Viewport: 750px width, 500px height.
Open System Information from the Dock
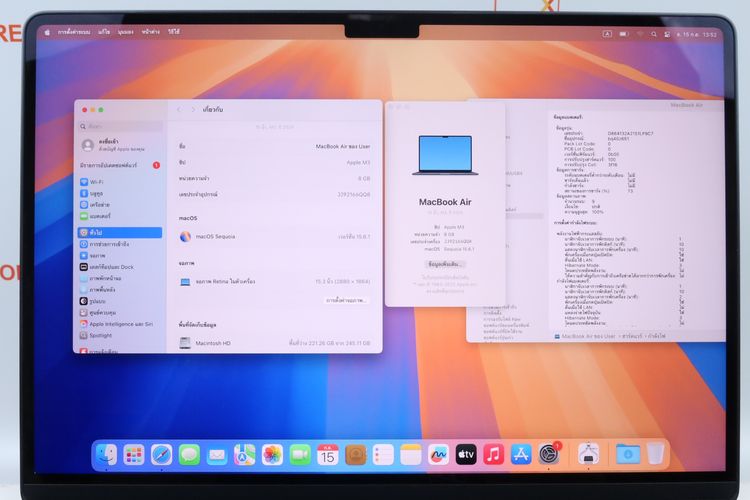tap(588, 455)
